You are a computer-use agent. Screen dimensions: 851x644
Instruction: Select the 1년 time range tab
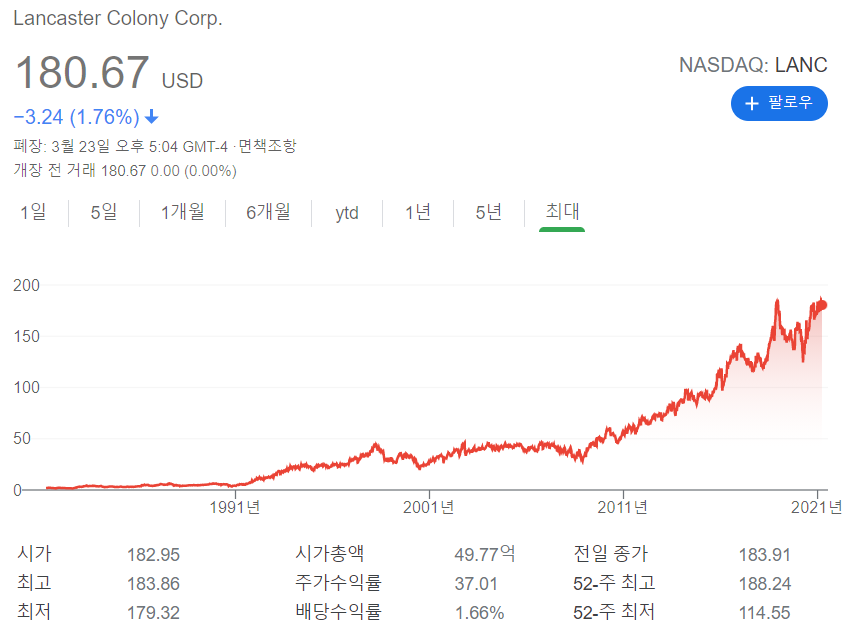[417, 212]
